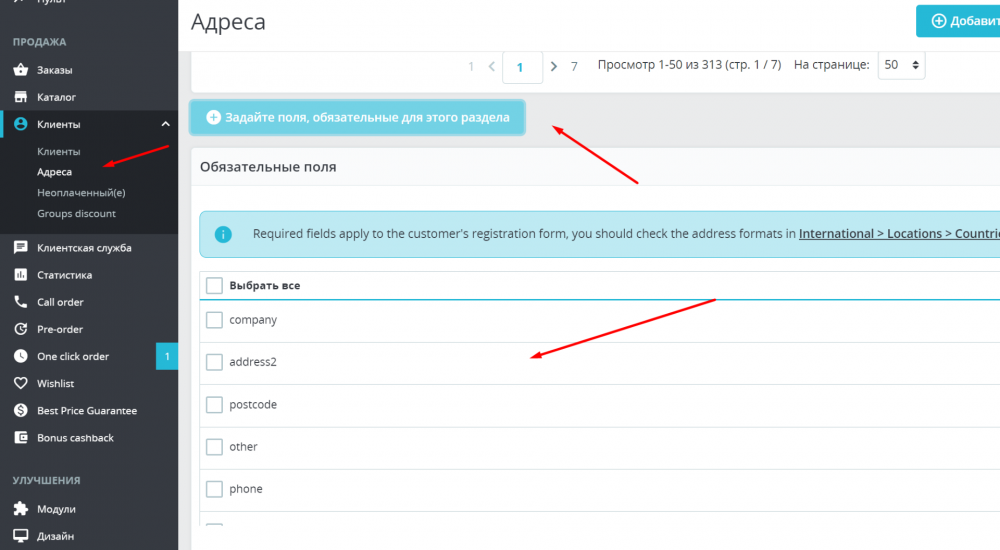This screenshot has width=1000, height=550.
Task: Click the current page number field
Action: 522,67
